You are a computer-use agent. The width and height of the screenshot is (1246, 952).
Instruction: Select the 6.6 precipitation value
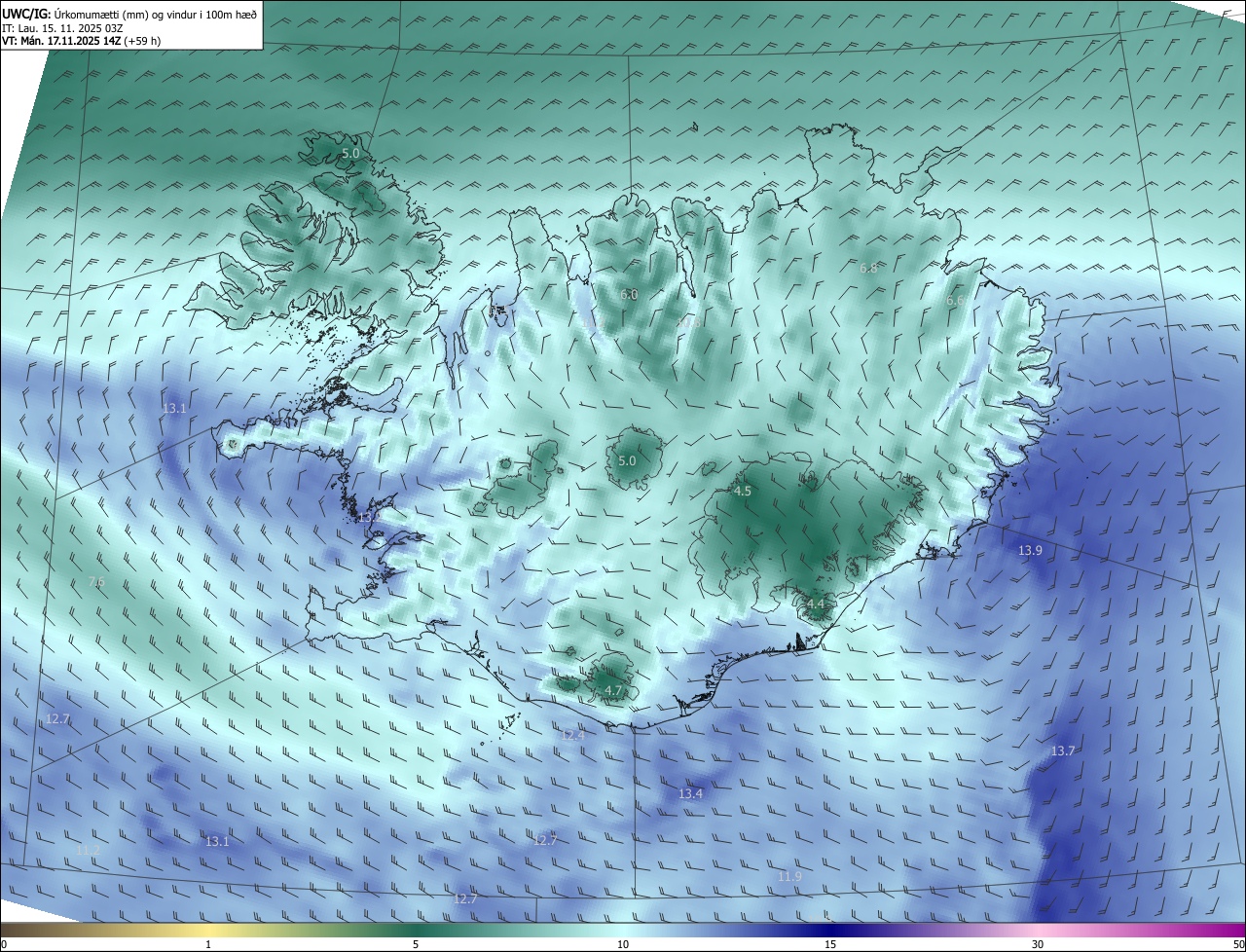click(x=955, y=301)
